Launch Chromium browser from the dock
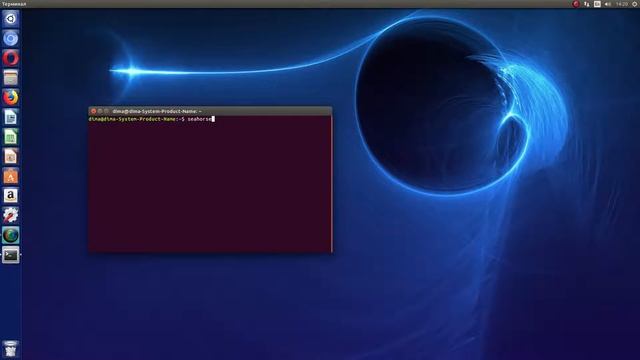640x360 pixels. tap(11, 38)
